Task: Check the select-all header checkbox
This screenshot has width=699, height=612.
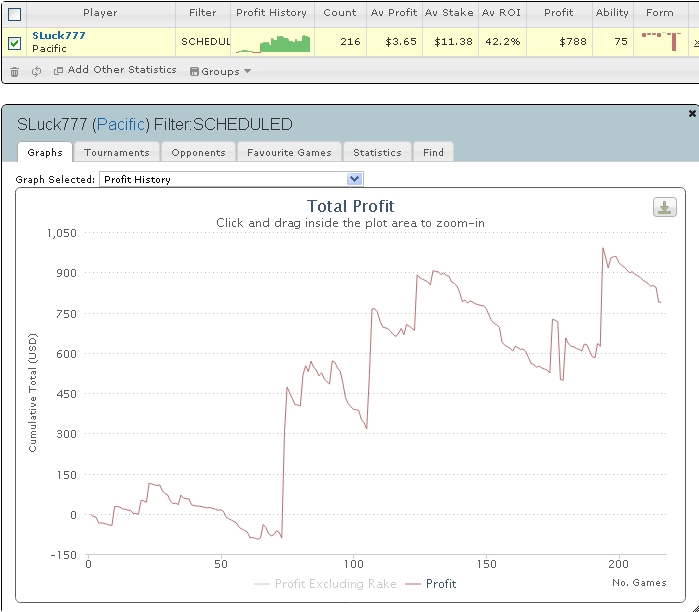Action: pyautogui.click(x=15, y=14)
